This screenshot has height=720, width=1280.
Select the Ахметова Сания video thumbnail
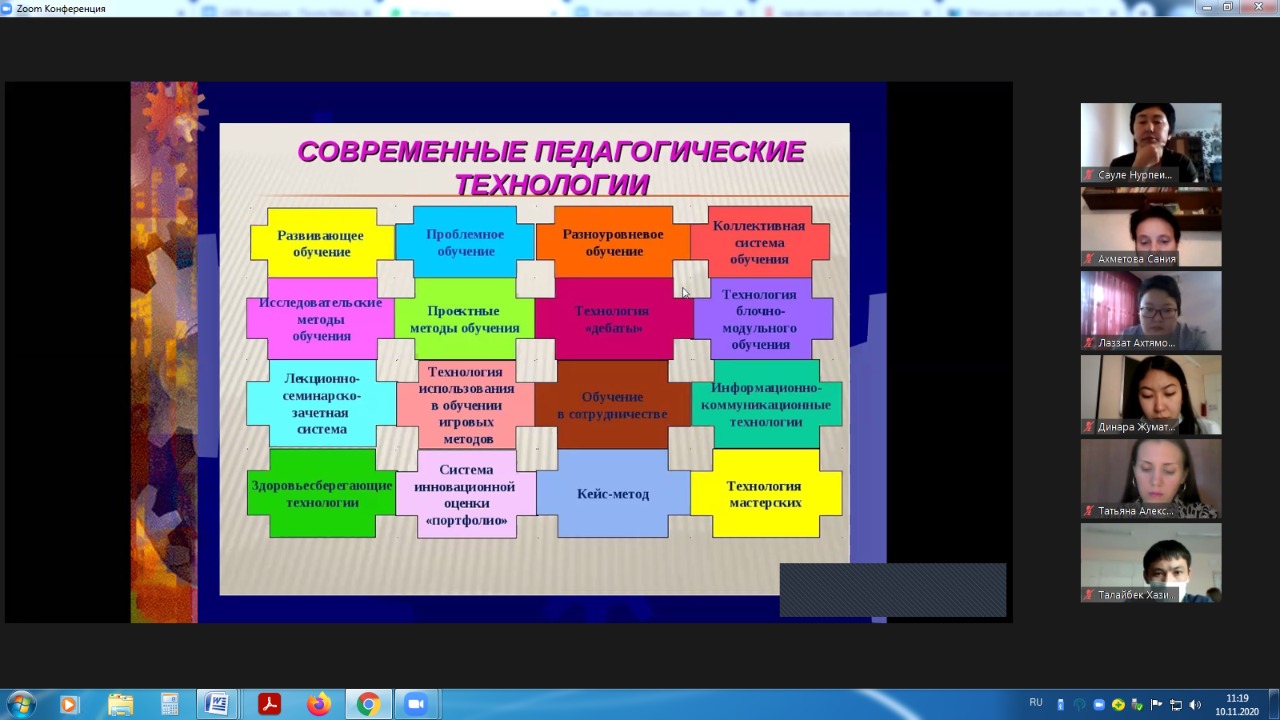tap(1150, 227)
